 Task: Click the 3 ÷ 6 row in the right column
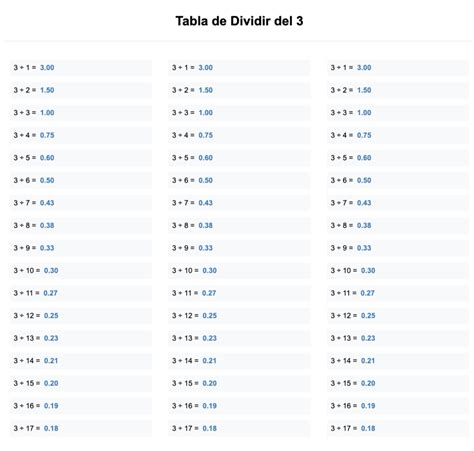pos(398,180)
